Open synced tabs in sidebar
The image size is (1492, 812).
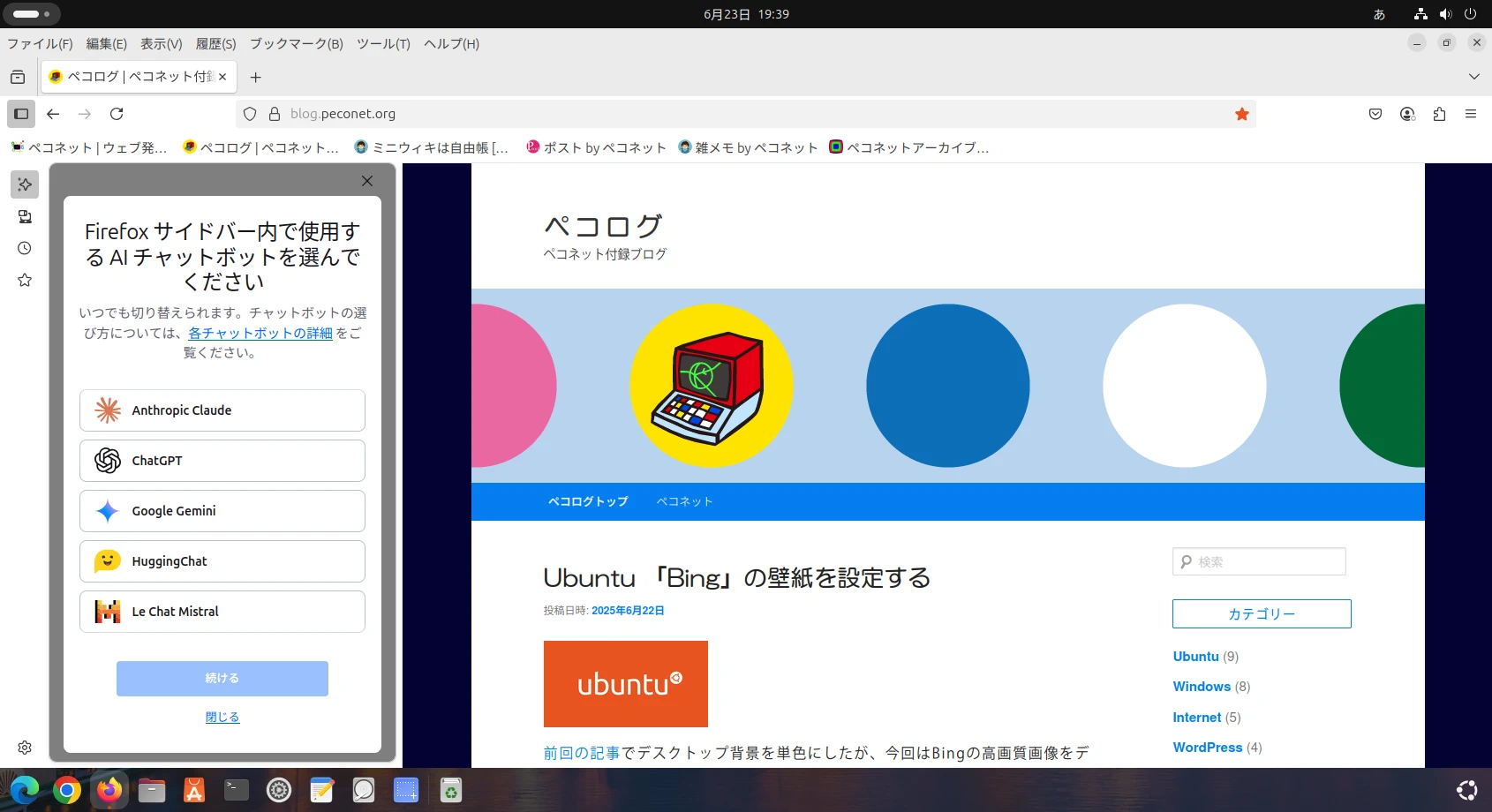pyautogui.click(x=25, y=217)
